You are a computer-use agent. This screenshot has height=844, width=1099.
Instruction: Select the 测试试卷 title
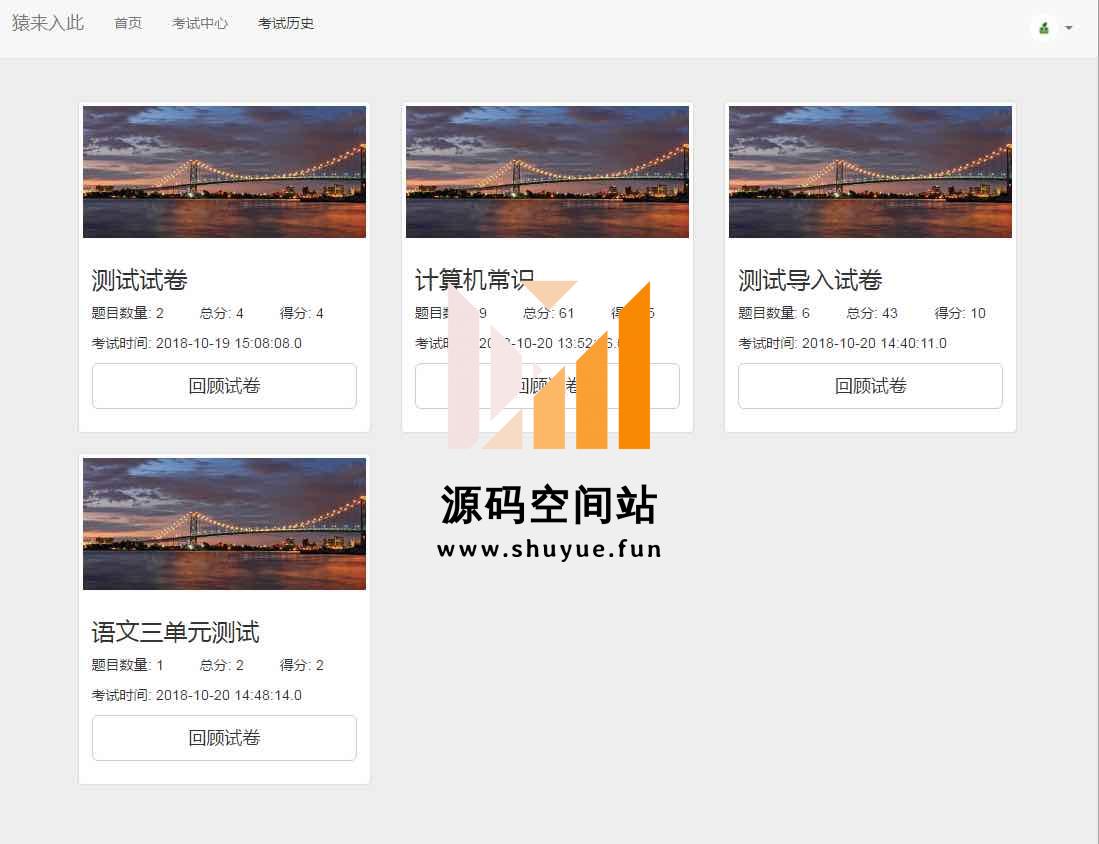(139, 280)
